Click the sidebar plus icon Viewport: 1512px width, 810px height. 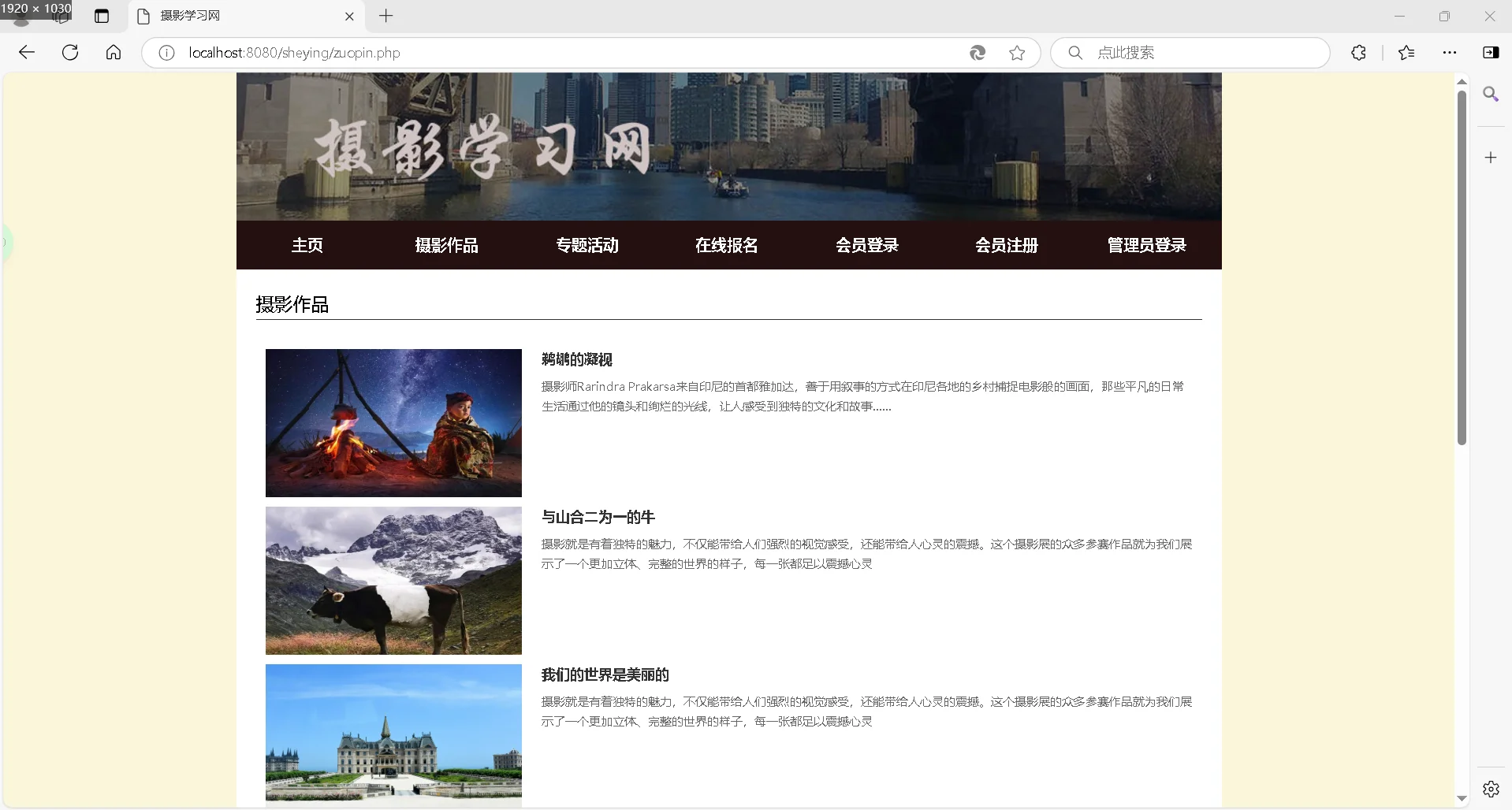click(x=1491, y=157)
